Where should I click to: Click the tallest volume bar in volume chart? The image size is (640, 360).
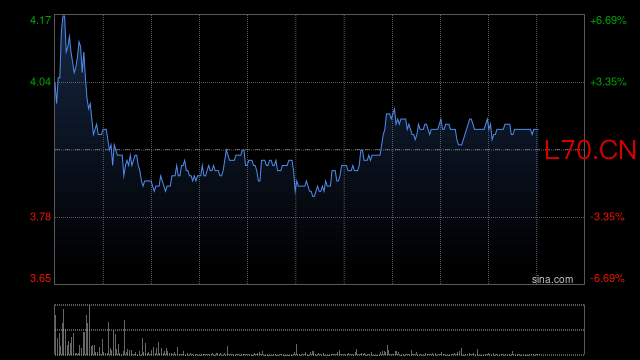(89, 330)
